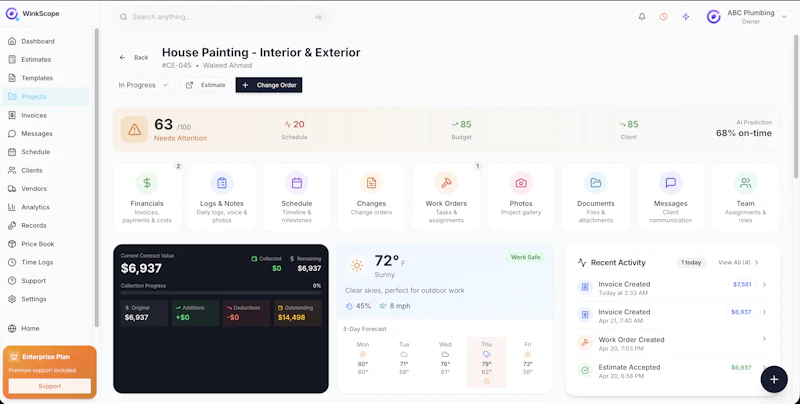Expand the $7,561 Invoice Created entry chevron
This screenshot has width=800, height=404.
764,285
